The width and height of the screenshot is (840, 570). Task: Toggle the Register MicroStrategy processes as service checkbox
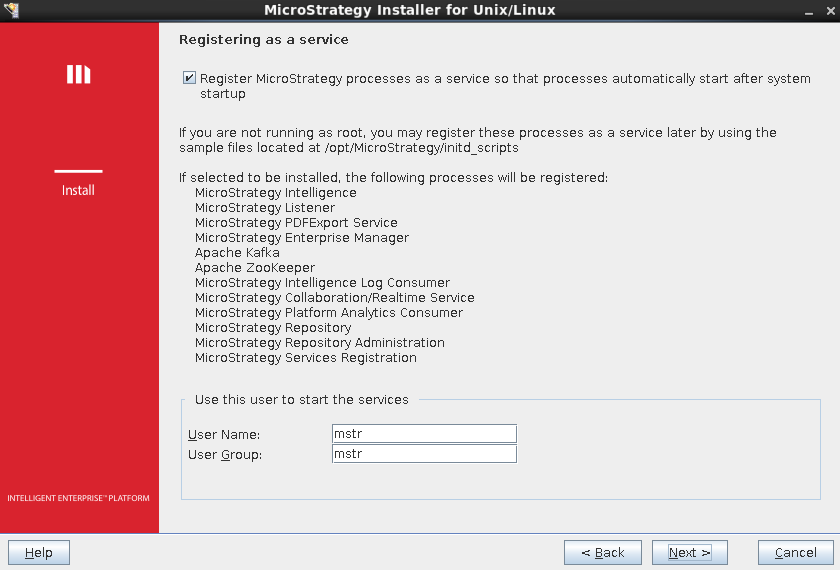coord(189,78)
